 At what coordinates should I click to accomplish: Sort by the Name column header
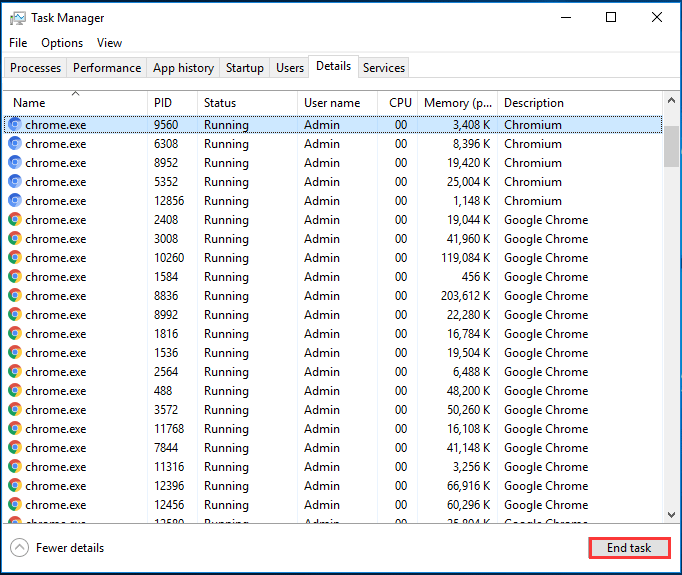76,103
